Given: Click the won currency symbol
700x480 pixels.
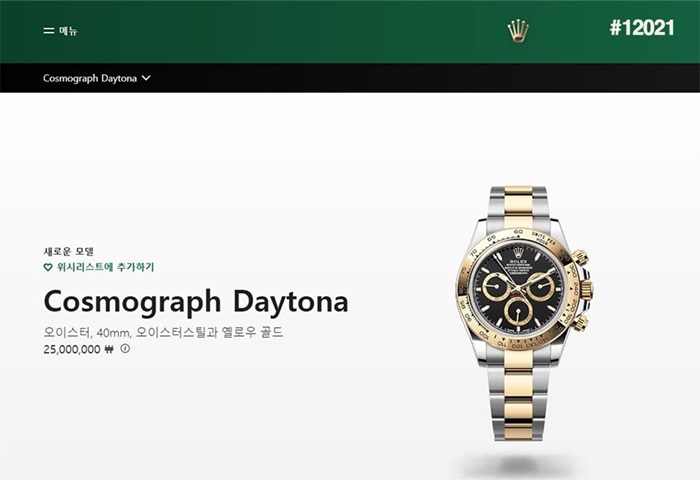Looking at the screenshot, I should pyautogui.click(x=109, y=349).
